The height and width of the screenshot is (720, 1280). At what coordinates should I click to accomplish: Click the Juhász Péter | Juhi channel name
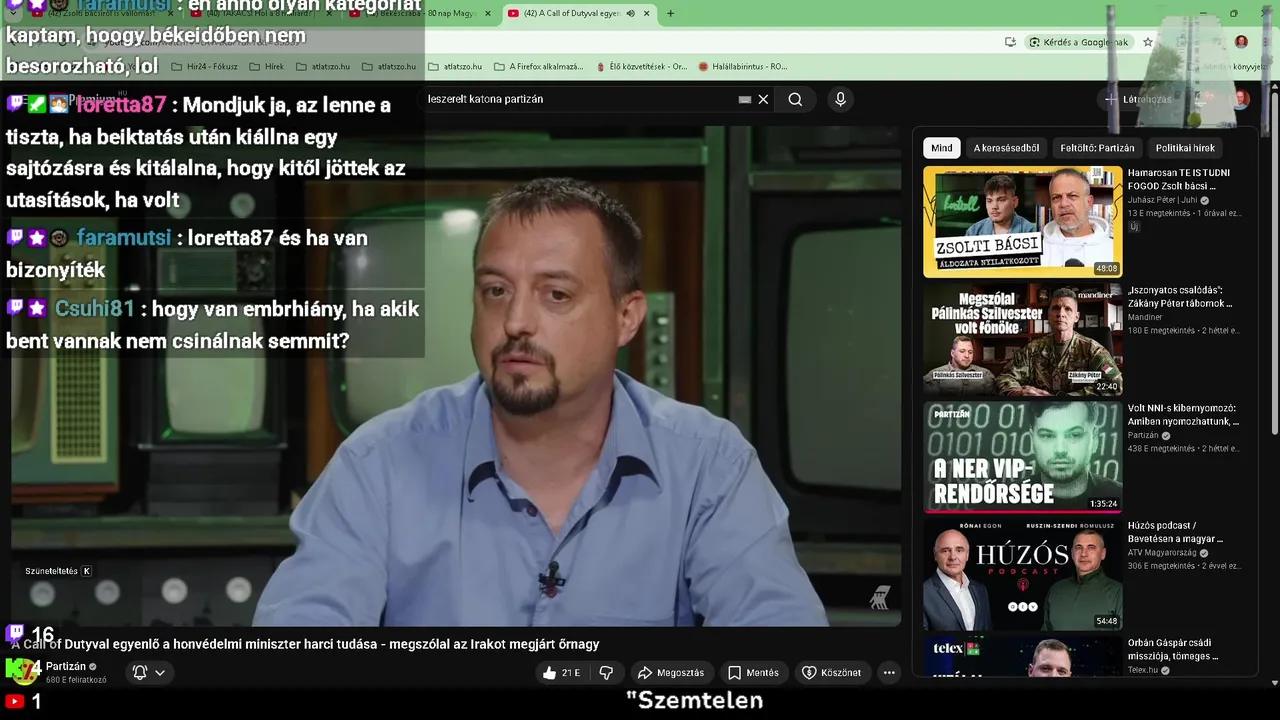point(1162,200)
